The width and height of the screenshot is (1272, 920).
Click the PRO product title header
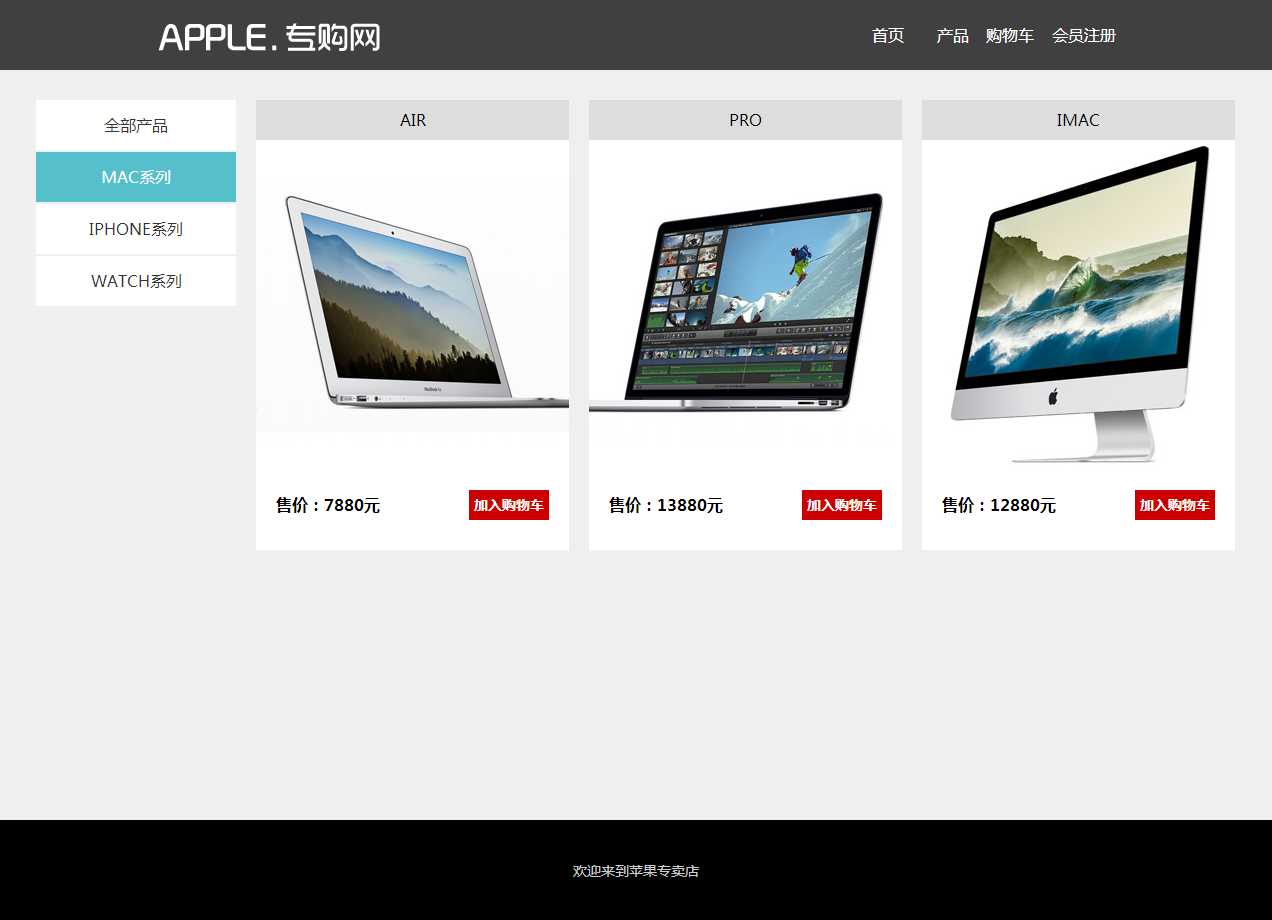[745, 120]
